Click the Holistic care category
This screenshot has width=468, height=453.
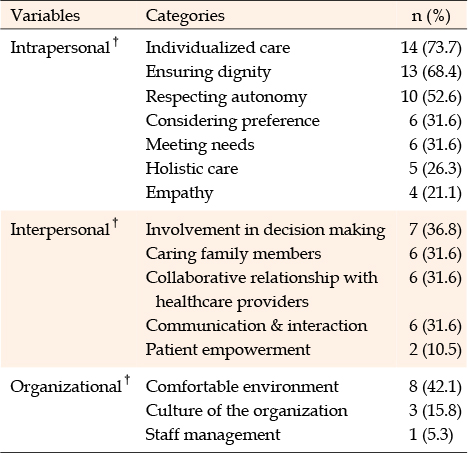coord(192,168)
